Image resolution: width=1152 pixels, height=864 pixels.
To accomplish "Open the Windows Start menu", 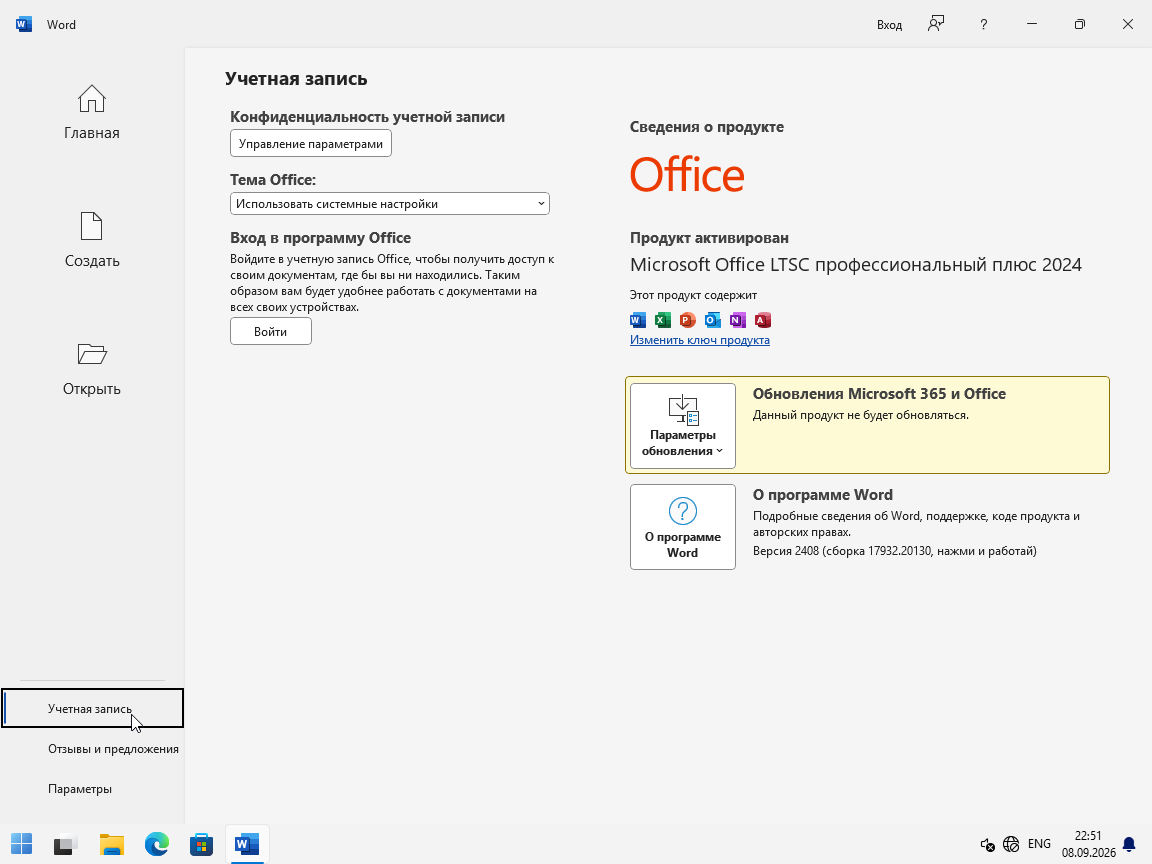I will point(22,844).
